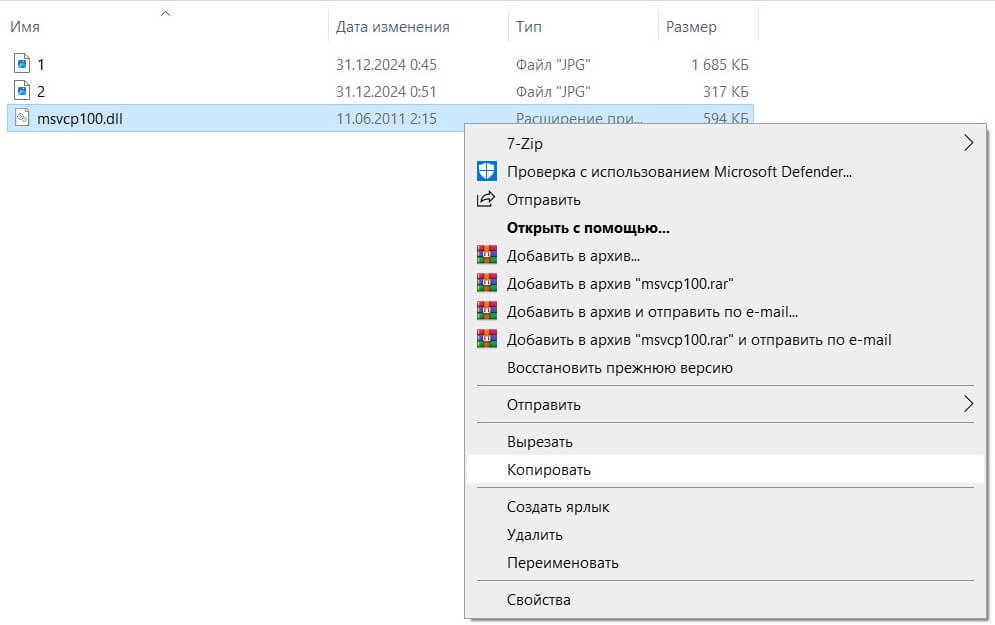Select Вырезать in the context menu
The image size is (995, 625).
click(539, 441)
